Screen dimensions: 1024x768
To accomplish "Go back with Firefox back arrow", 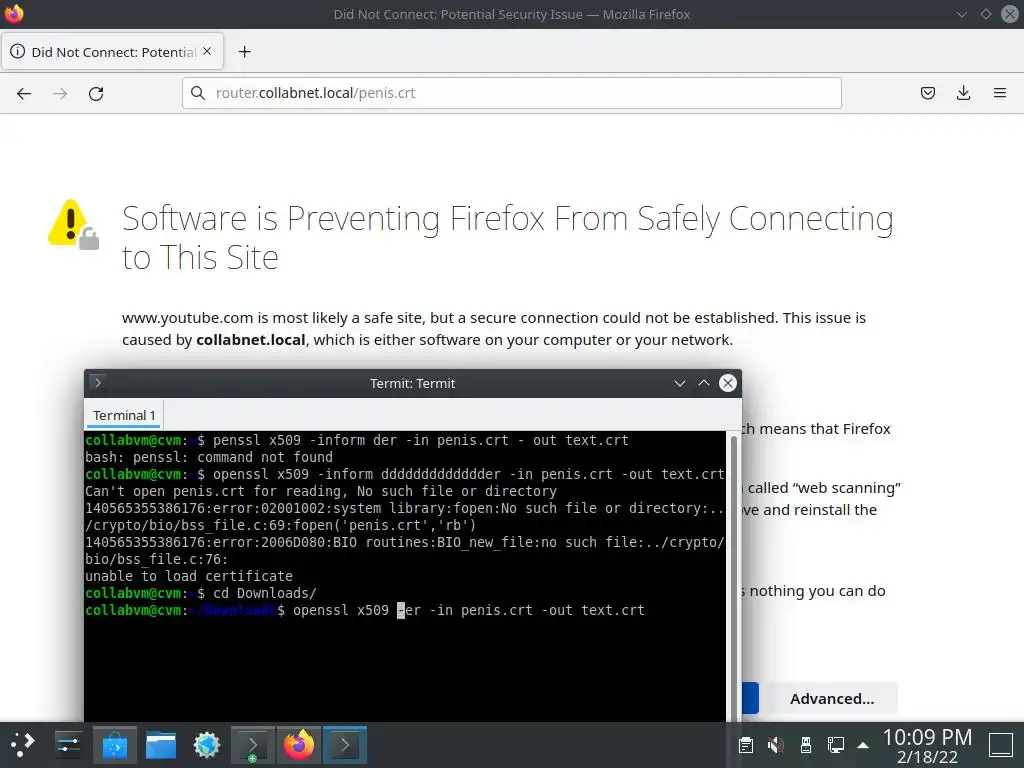I will coord(24,93).
